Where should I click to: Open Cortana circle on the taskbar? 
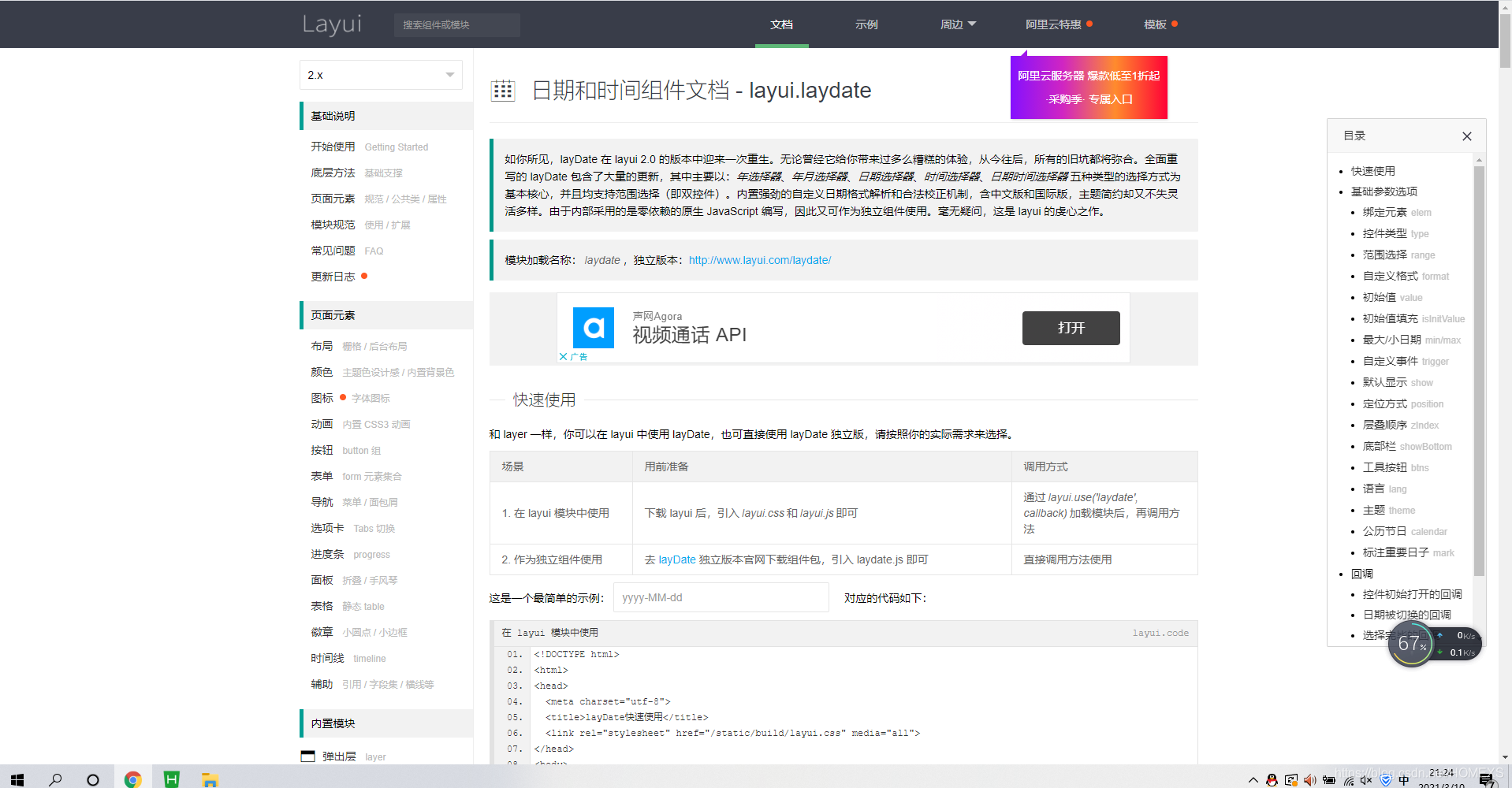[x=93, y=779]
